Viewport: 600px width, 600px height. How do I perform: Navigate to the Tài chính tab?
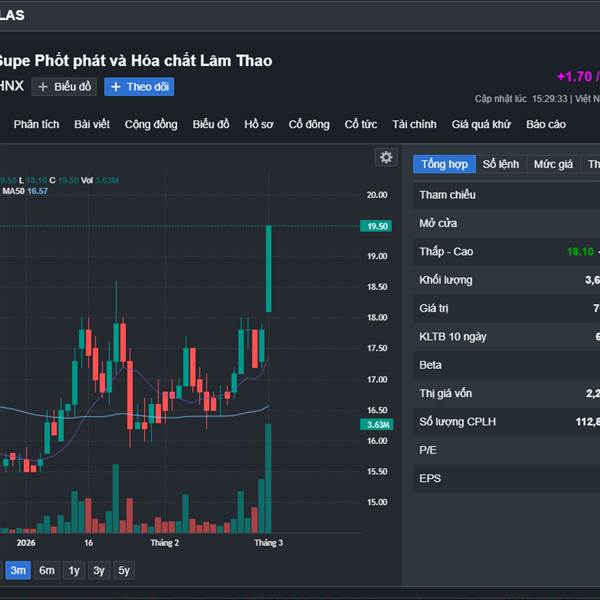tap(414, 124)
